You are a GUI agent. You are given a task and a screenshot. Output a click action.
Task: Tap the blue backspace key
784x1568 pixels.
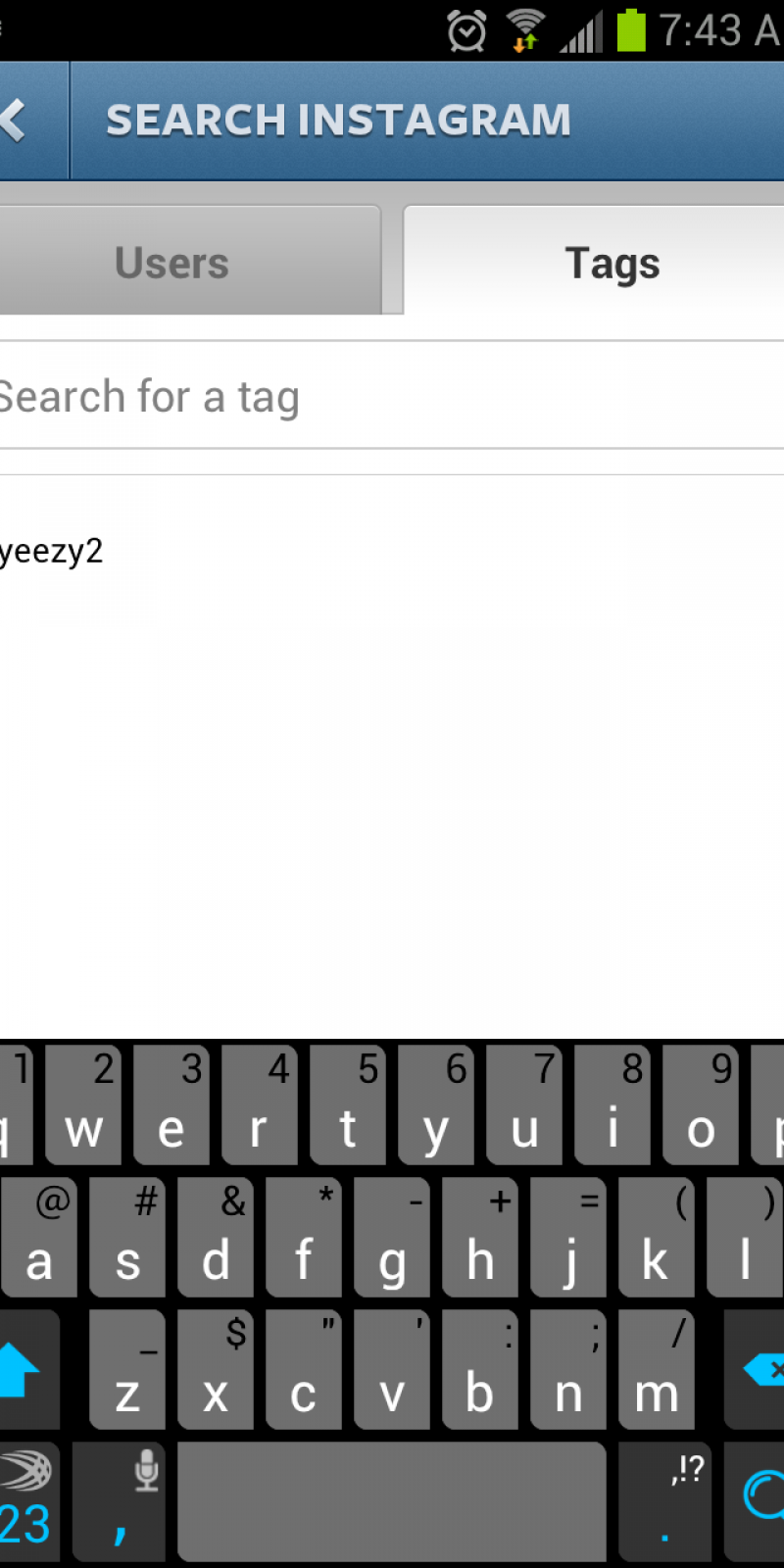(757, 1369)
